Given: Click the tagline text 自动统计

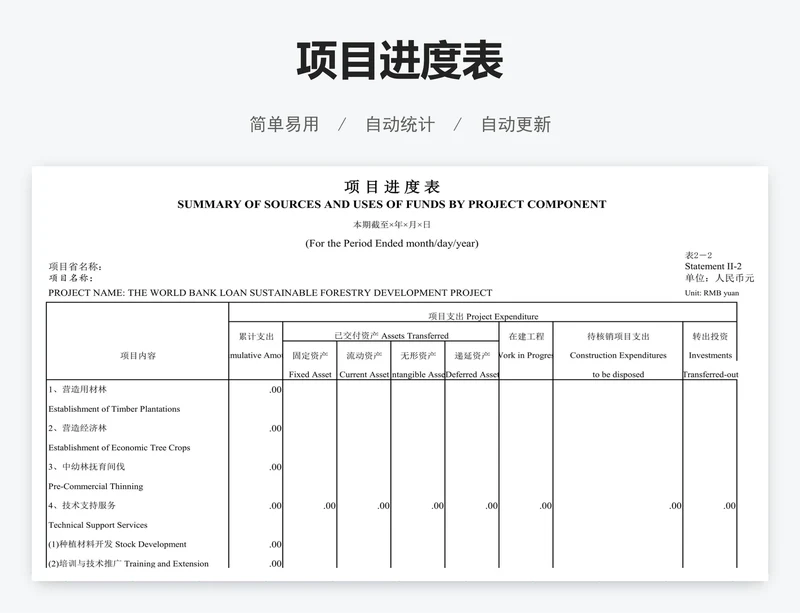Looking at the screenshot, I should click(400, 124).
